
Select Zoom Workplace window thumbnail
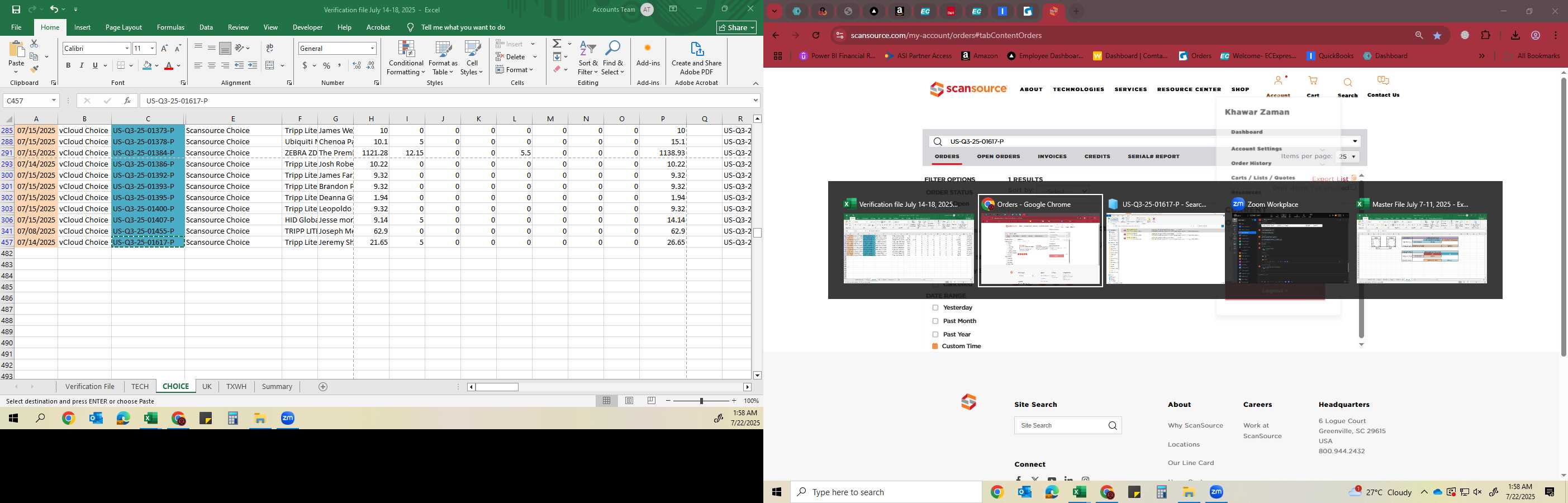point(1290,240)
